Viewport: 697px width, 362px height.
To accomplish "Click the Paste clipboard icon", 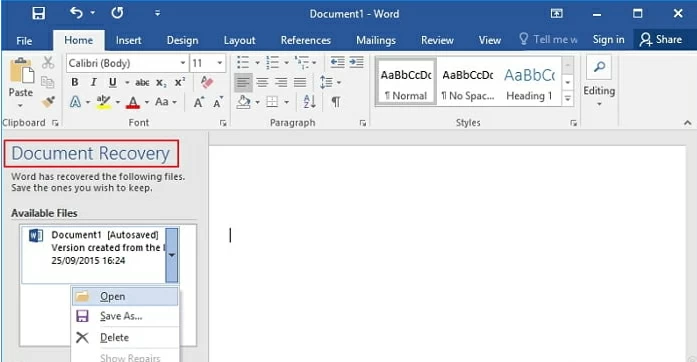I will pos(21,71).
